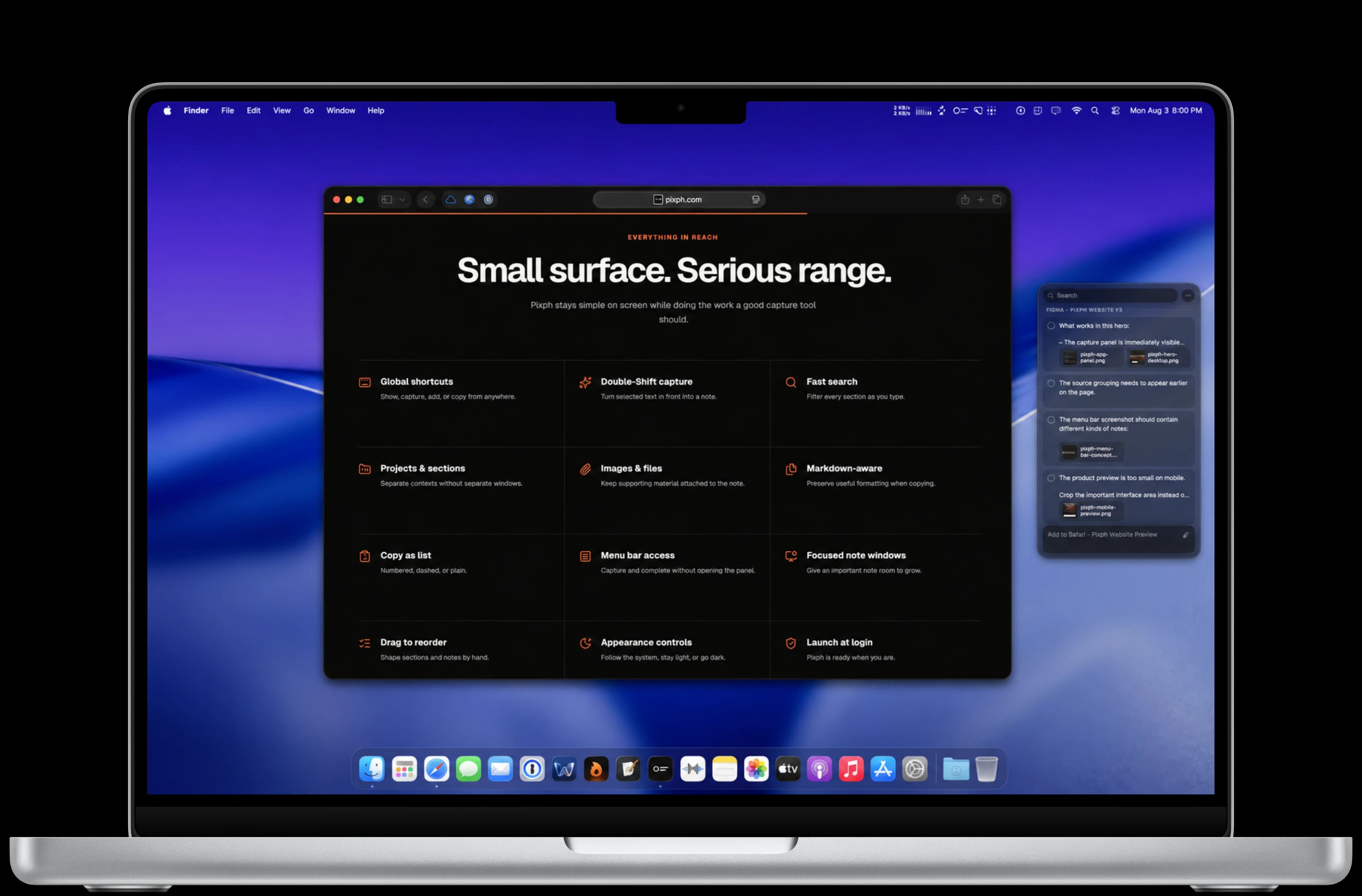
Task: Open the Finder menu
Action: coord(196,110)
